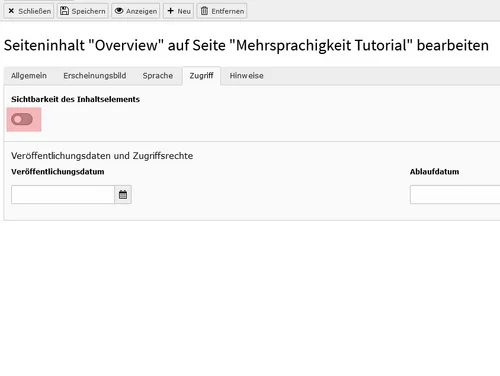Click the Entfernen button text
Viewport: 500px width, 376px height.
tap(228, 11)
